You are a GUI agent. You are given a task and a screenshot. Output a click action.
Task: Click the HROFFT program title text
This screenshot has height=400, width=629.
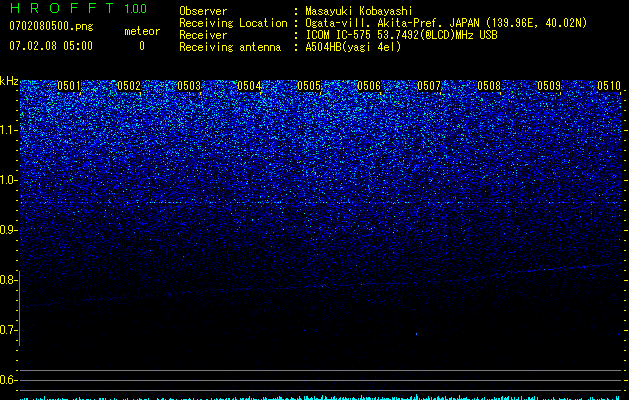pyautogui.click(x=62, y=8)
